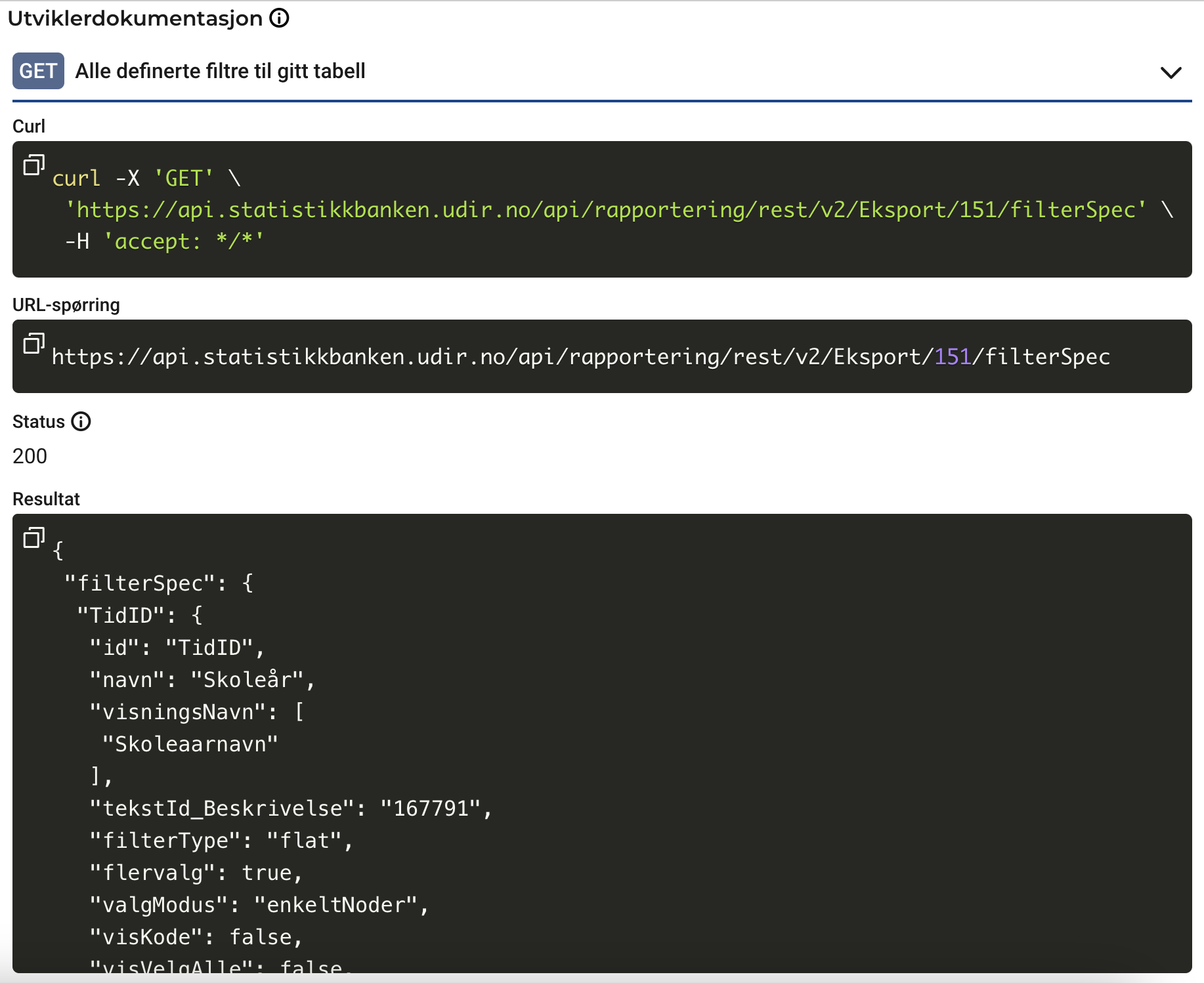Collapse the endpoint section with the chevron

(x=1171, y=72)
